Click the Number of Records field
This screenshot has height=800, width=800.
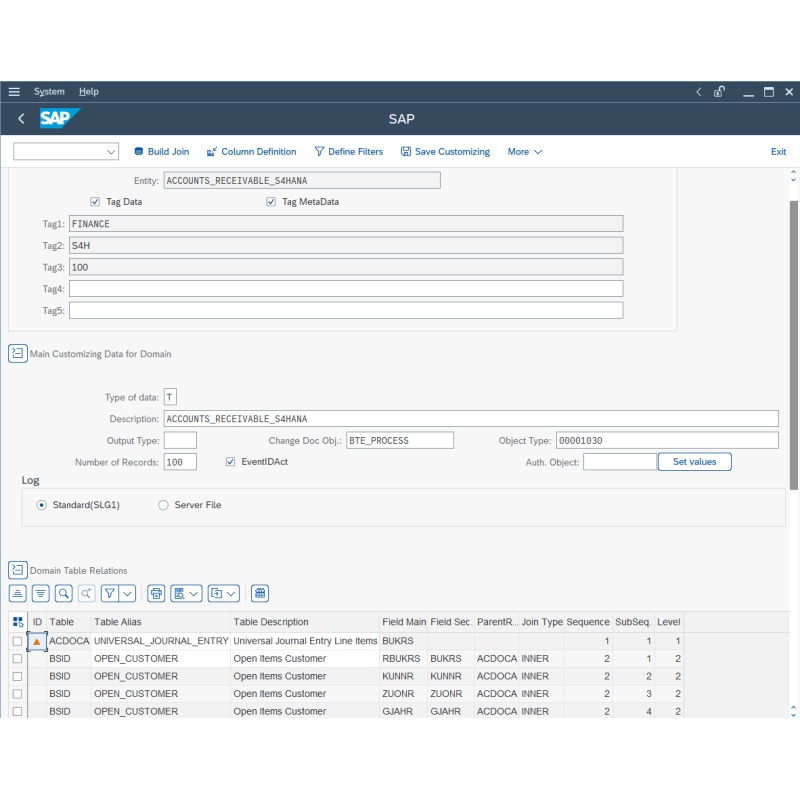180,462
